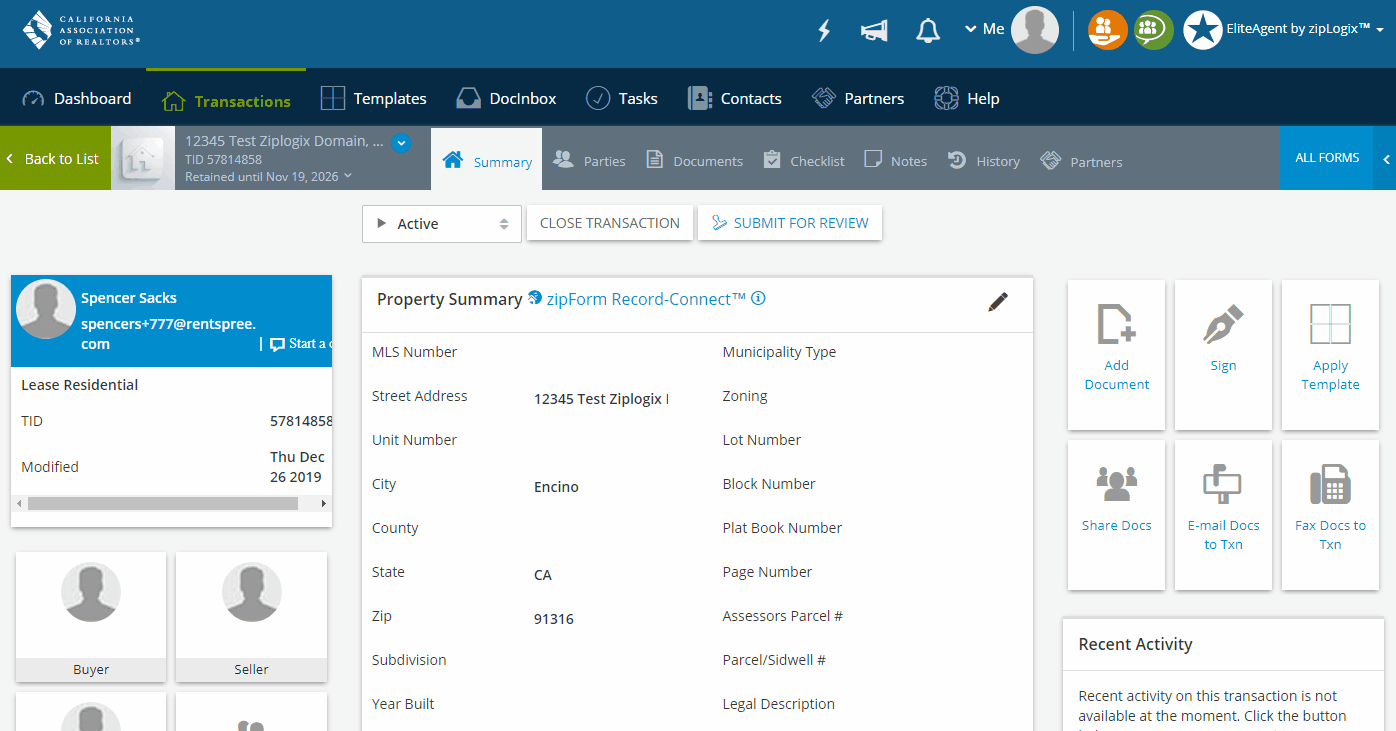Viewport: 1396px width, 731px height.
Task: Click the spencers+777 email address
Action: (168, 334)
